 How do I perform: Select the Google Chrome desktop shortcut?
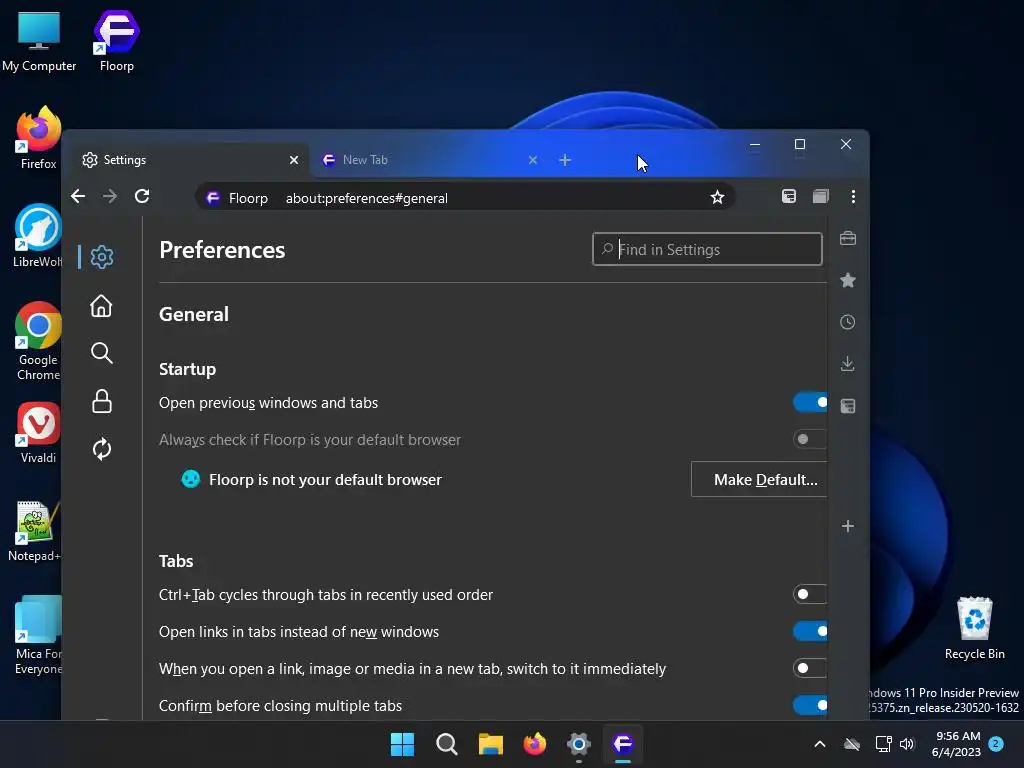click(39, 341)
